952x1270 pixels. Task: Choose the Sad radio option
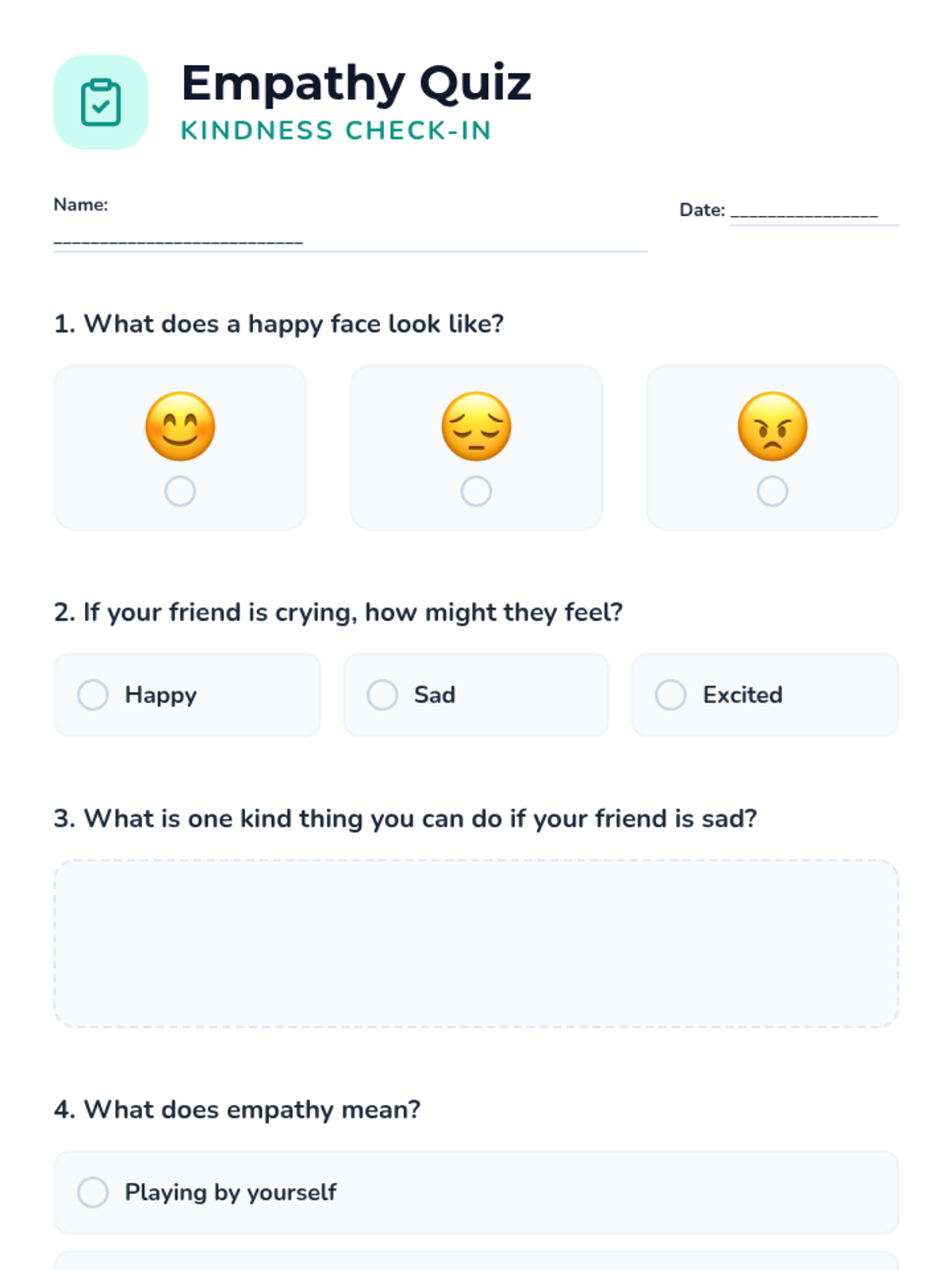[x=382, y=695]
